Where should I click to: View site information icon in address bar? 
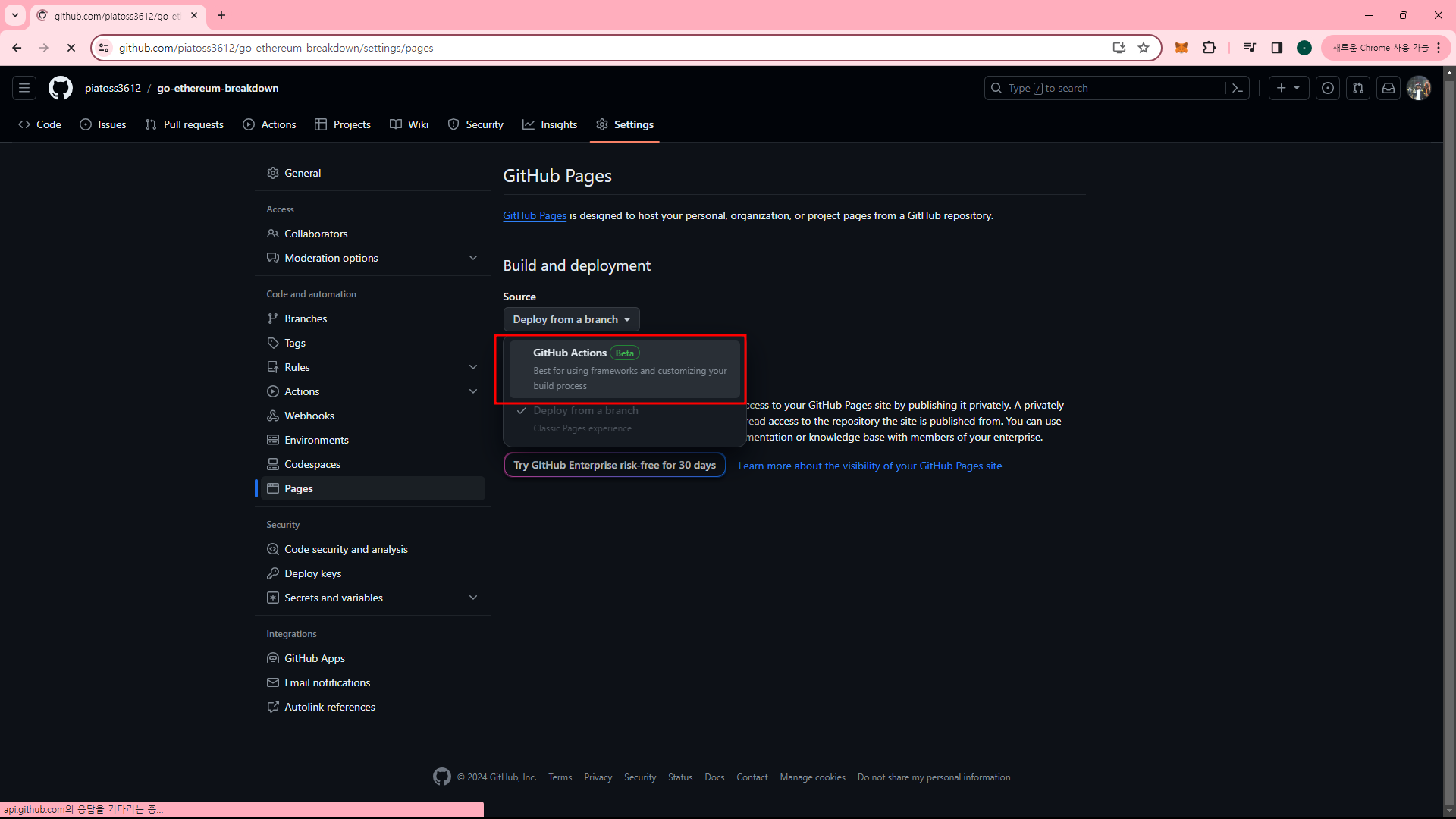[105, 48]
